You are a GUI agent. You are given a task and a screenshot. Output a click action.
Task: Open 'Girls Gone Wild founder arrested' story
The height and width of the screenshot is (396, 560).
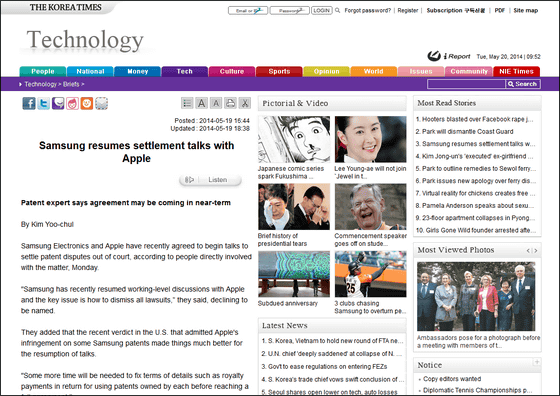coord(475,230)
